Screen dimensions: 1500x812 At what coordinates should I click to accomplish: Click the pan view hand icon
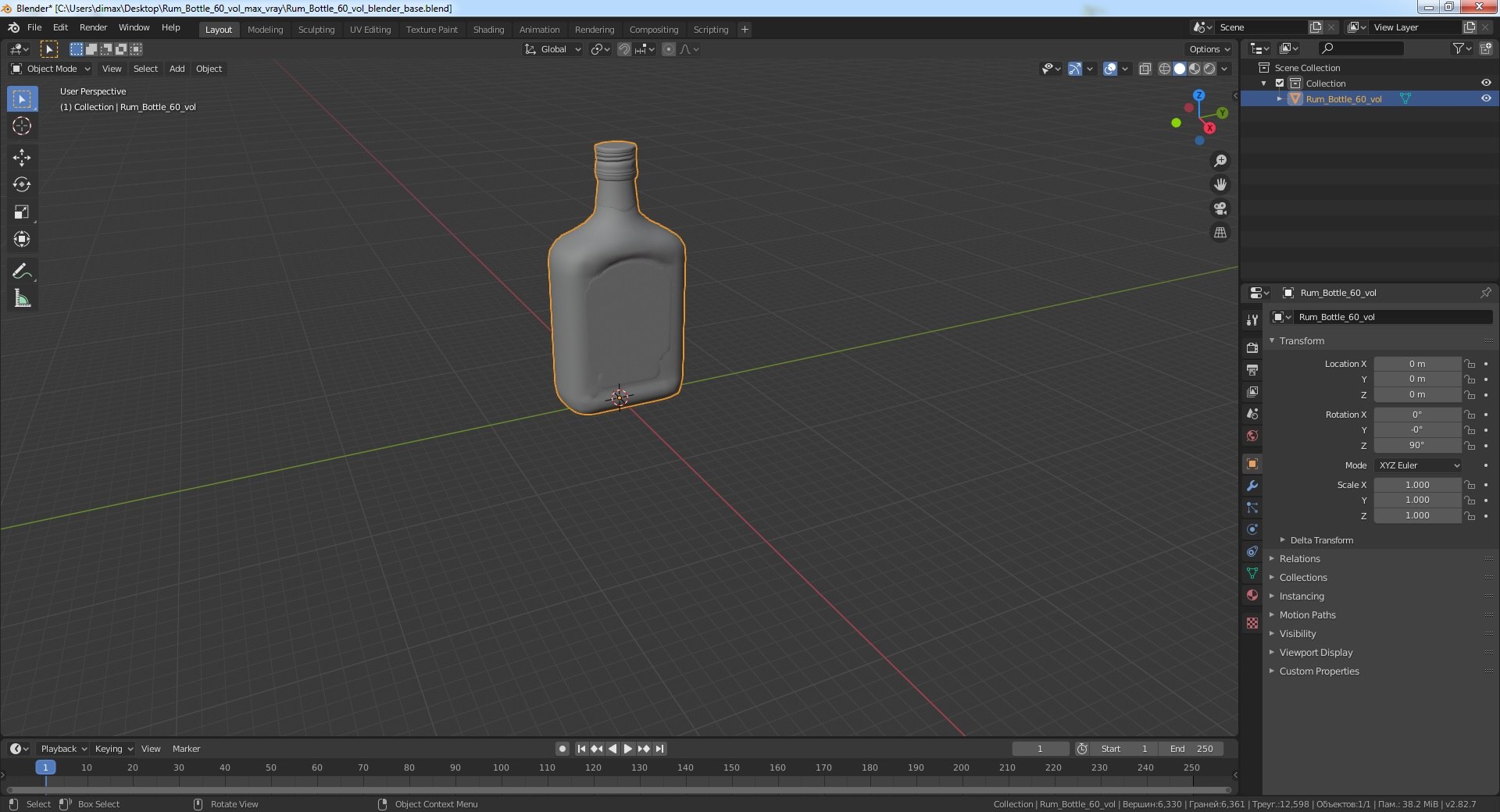(1220, 185)
